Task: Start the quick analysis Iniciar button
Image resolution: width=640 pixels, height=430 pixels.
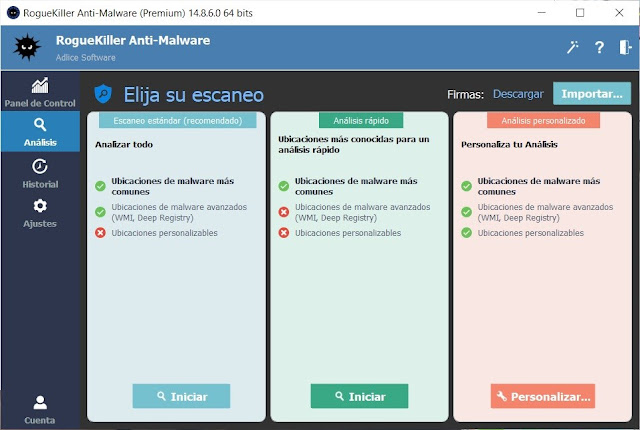Action: (x=359, y=396)
